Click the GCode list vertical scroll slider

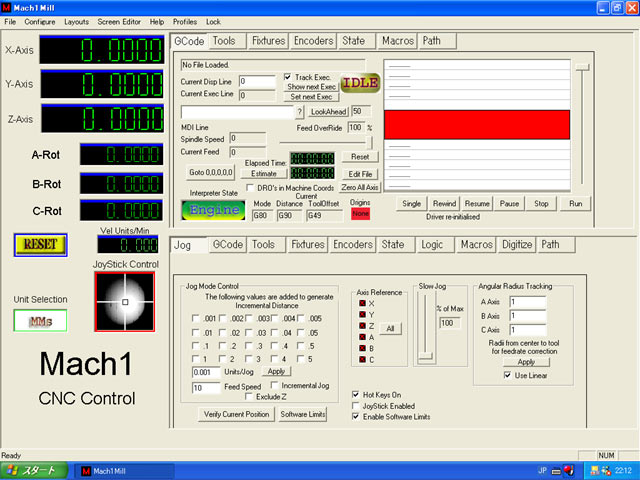[582, 67]
